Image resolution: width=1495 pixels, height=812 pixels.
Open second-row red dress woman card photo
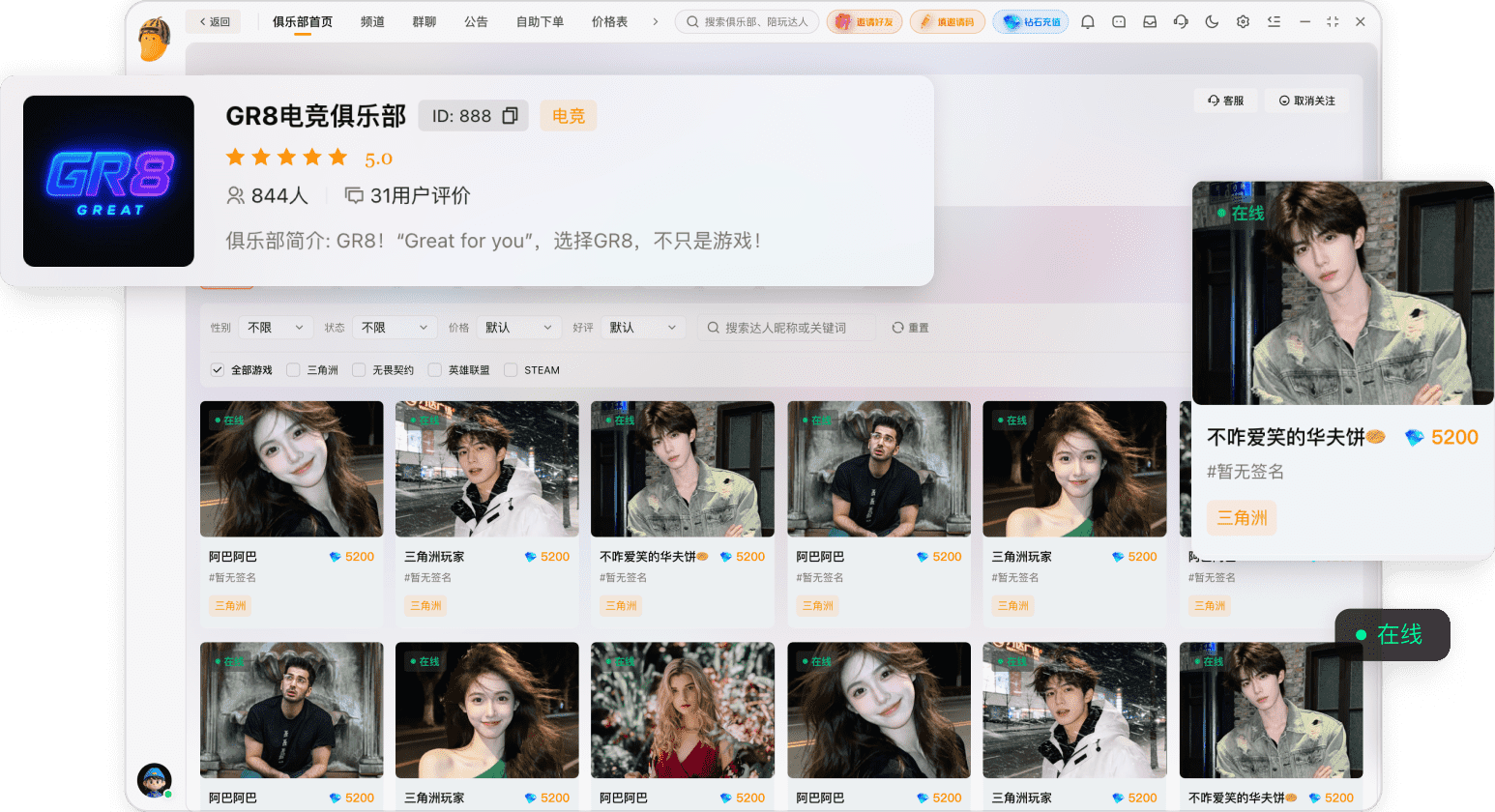click(683, 710)
